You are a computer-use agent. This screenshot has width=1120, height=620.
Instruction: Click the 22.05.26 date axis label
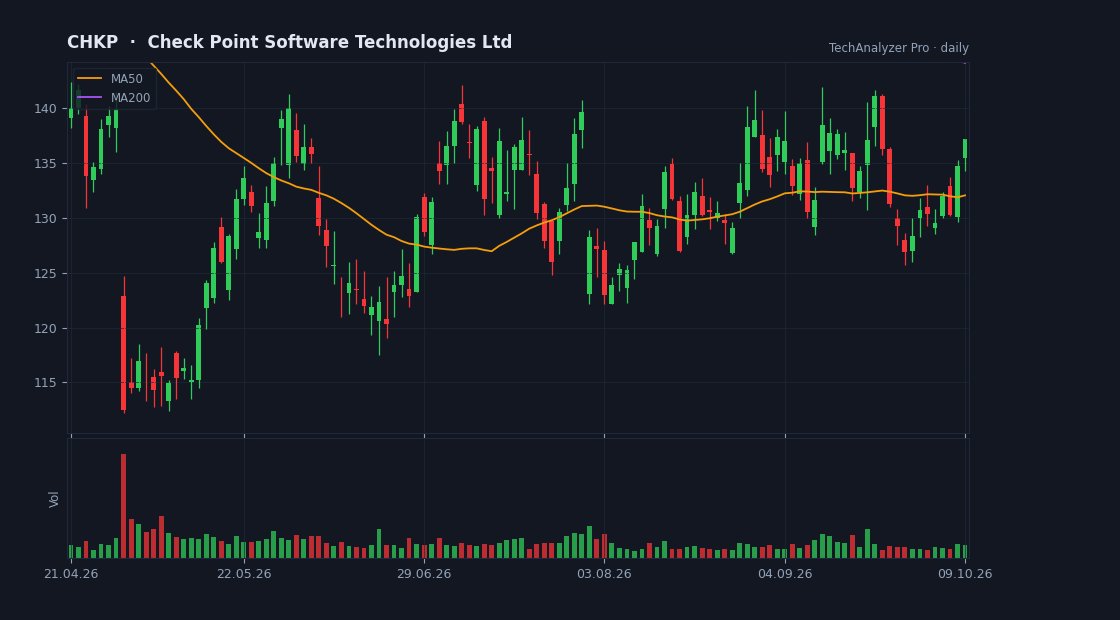pyautogui.click(x=244, y=574)
